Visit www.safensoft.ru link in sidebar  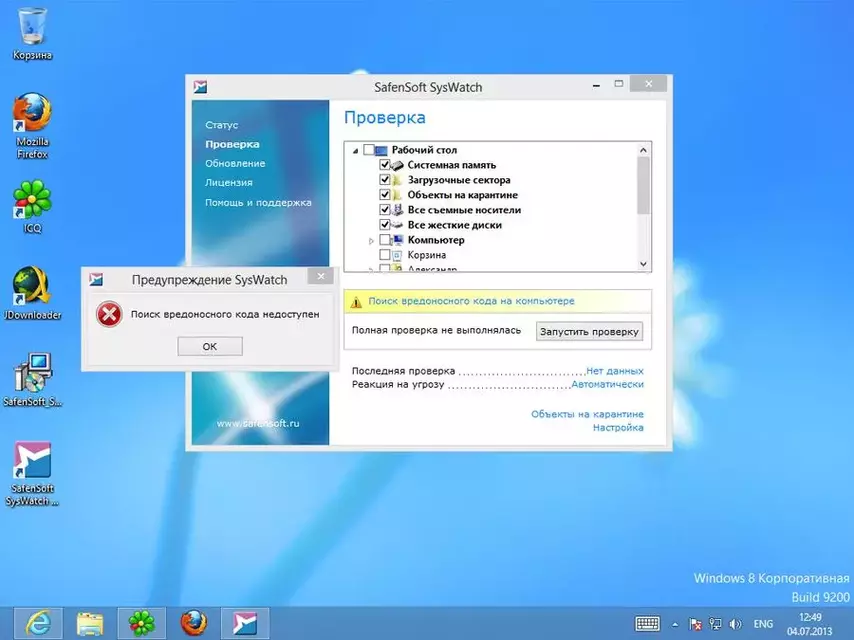258,423
